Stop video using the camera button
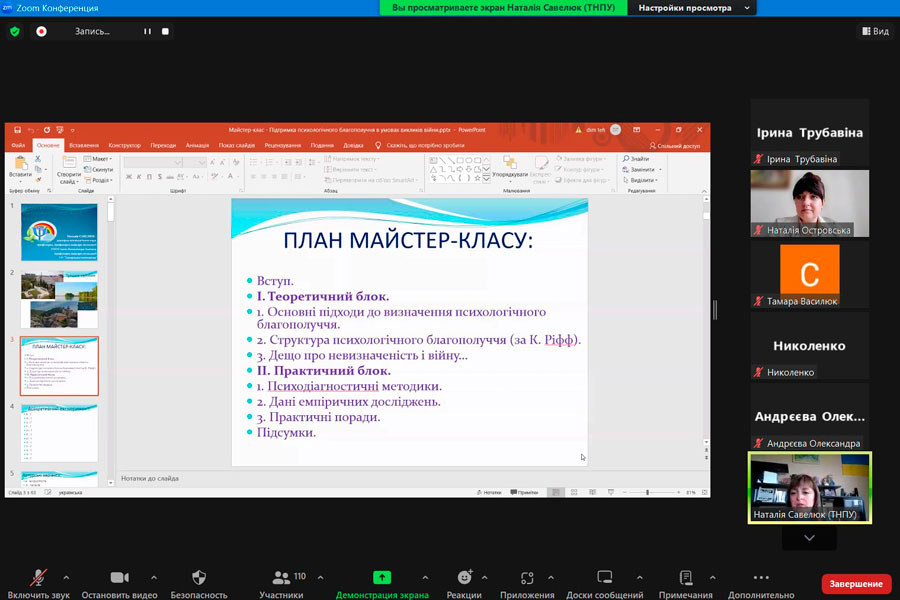Screen dimensions: 900x600 click(x=119, y=578)
